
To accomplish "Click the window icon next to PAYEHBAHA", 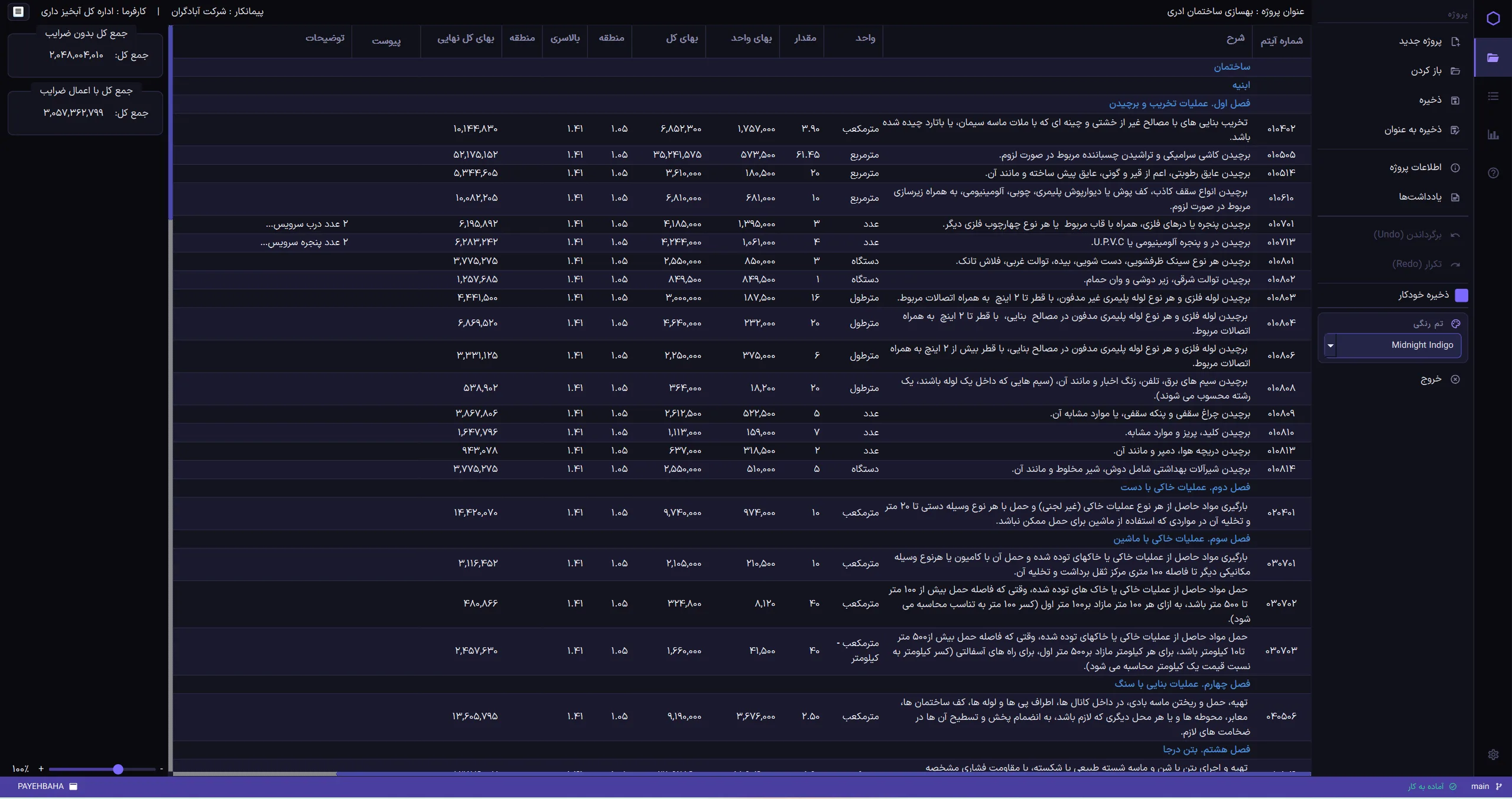I will (x=74, y=787).
